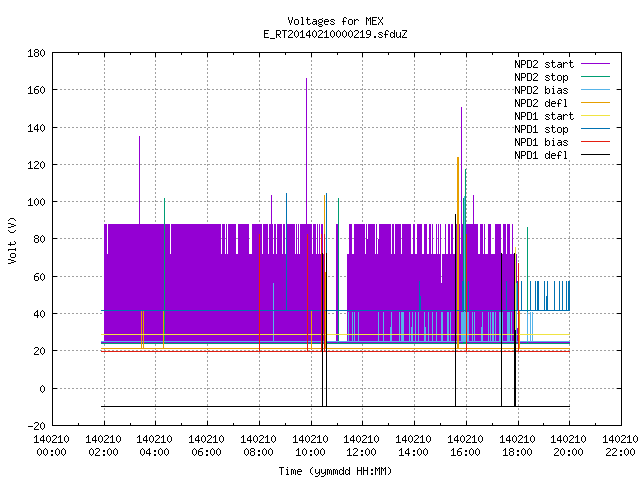Image resolution: width=640 pixels, height=480 pixels.
Task: Click the x-axis tick label 140210 20:00
Action: point(569,446)
